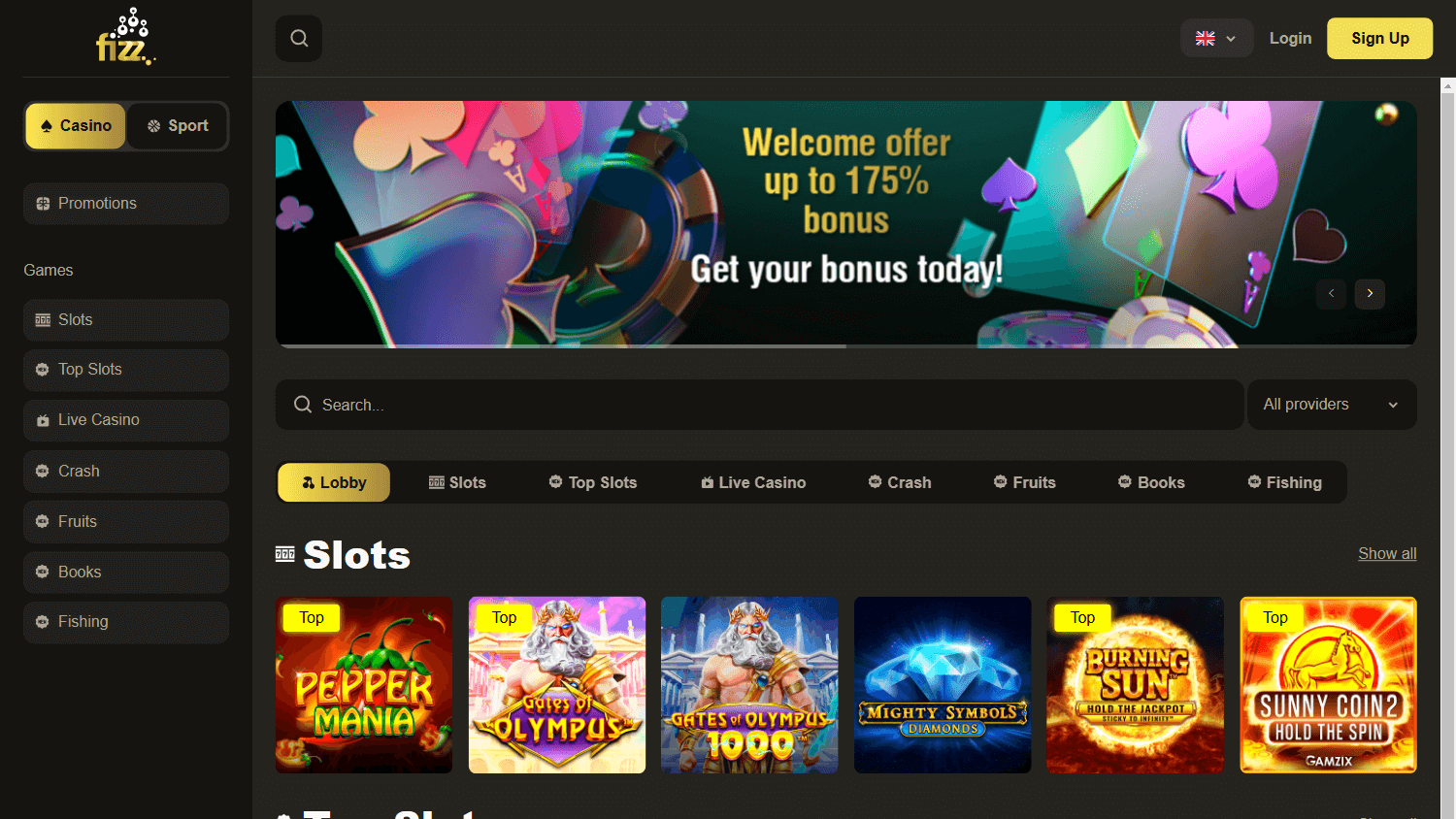Viewport: 1456px width, 819px height.
Task: Open Promotions from the sidebar
Action: point(126,204)
